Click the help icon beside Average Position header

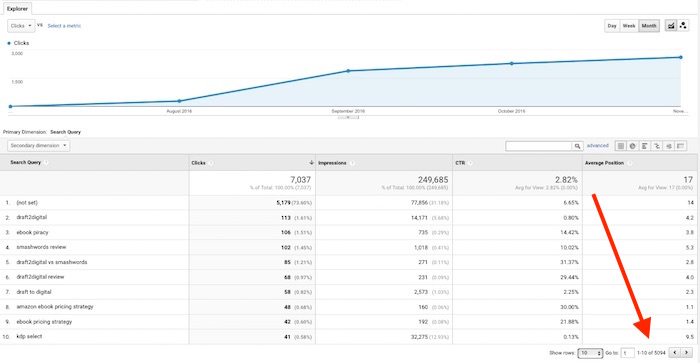click(x=629, y=163)
